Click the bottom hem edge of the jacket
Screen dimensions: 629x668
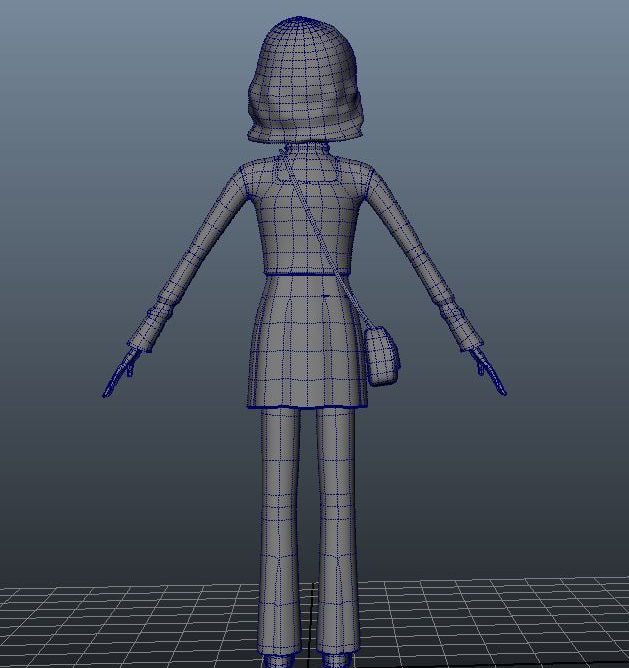300,273
